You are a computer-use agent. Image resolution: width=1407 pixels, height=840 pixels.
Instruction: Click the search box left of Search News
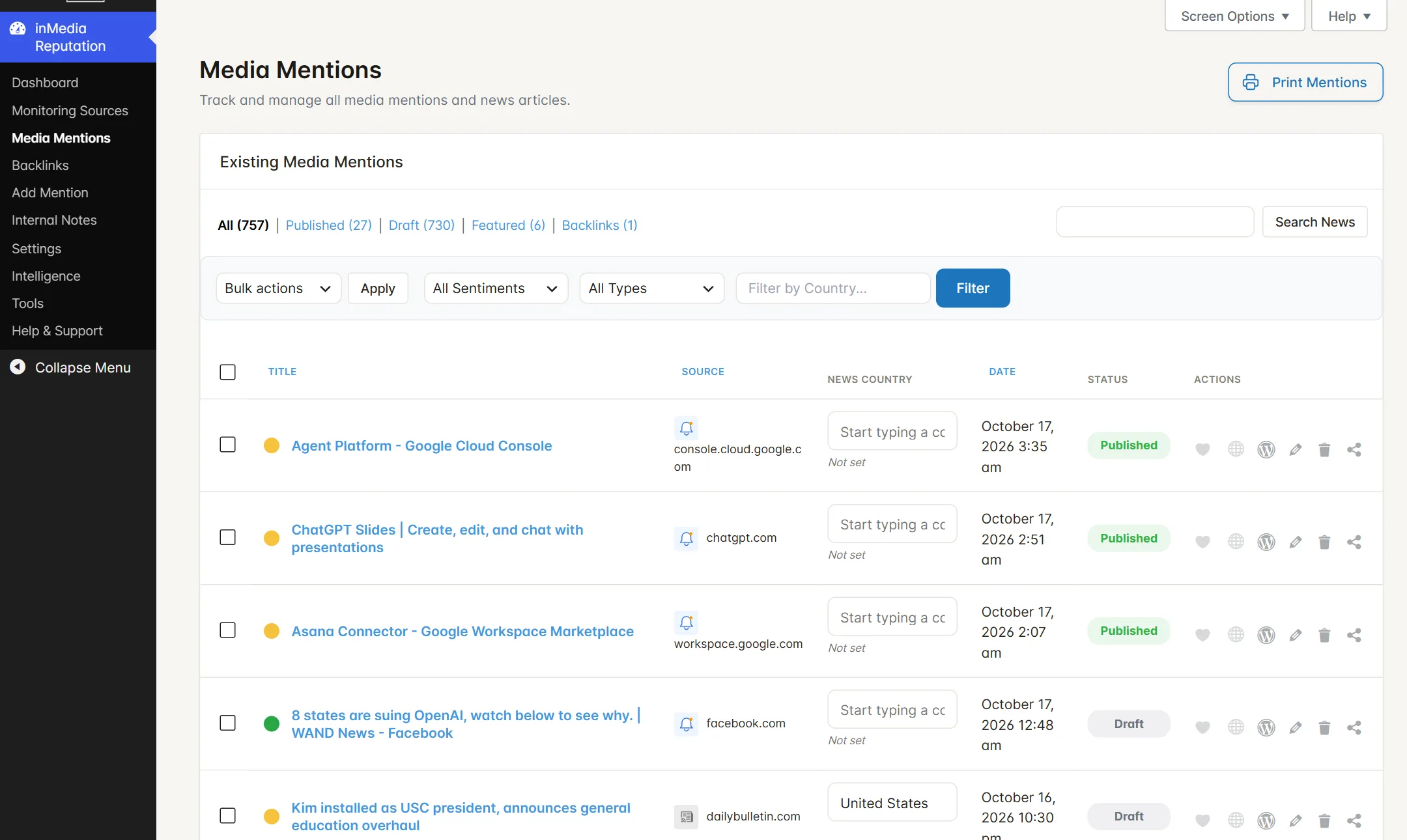coord(1155,222)
